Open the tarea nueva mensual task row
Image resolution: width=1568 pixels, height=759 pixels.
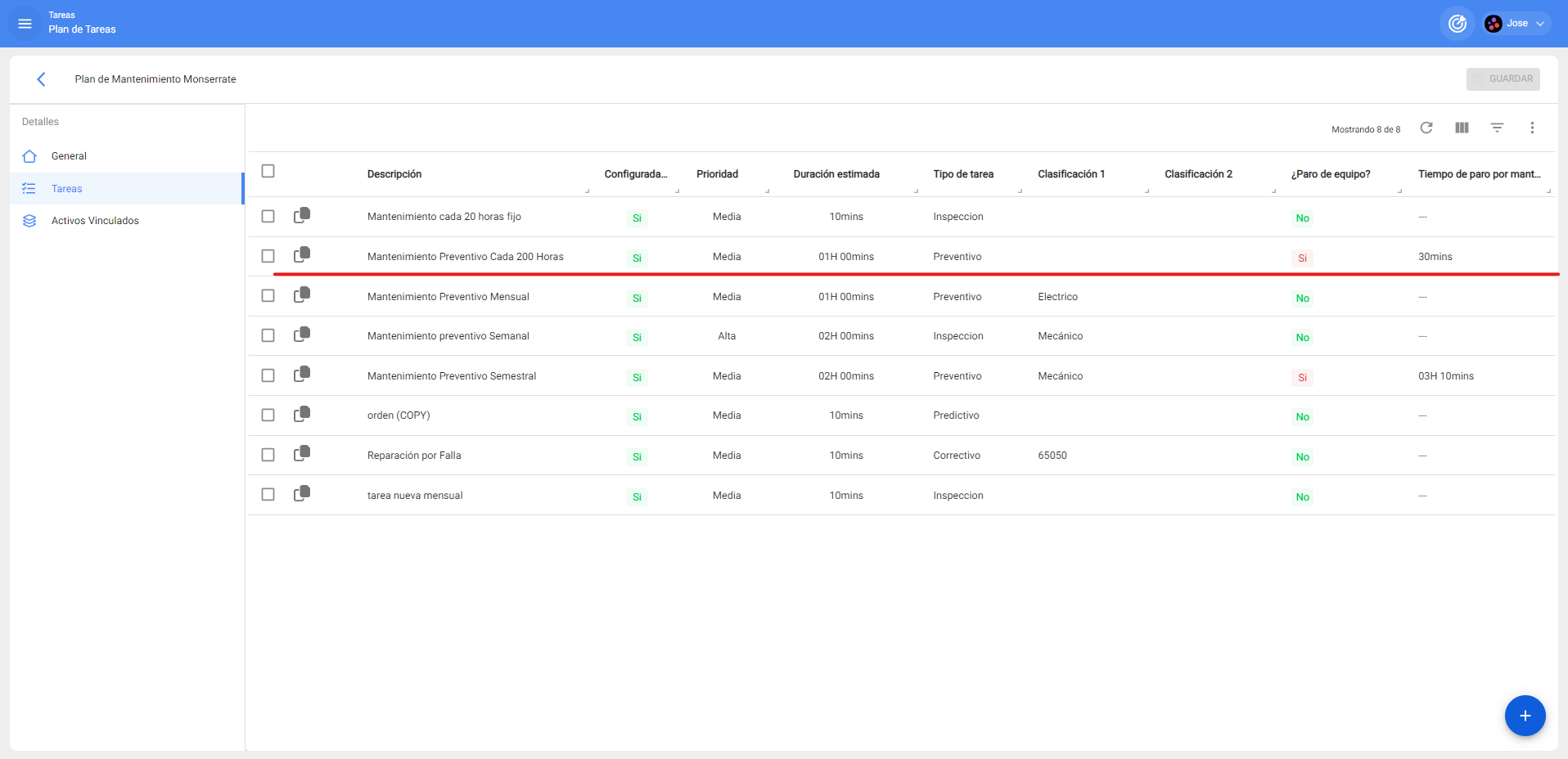(x=415, y=496)
